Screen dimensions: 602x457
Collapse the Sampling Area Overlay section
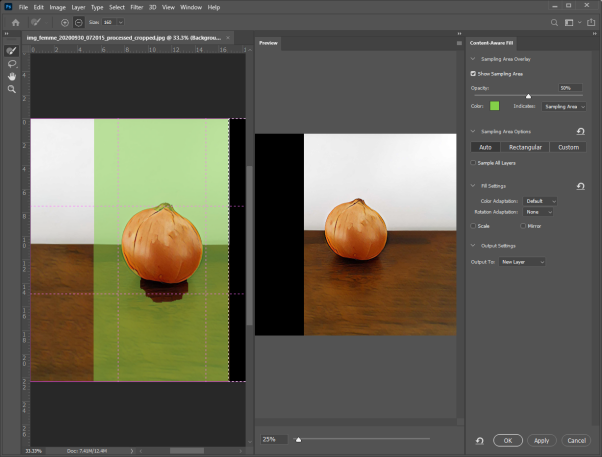[473, 59]
